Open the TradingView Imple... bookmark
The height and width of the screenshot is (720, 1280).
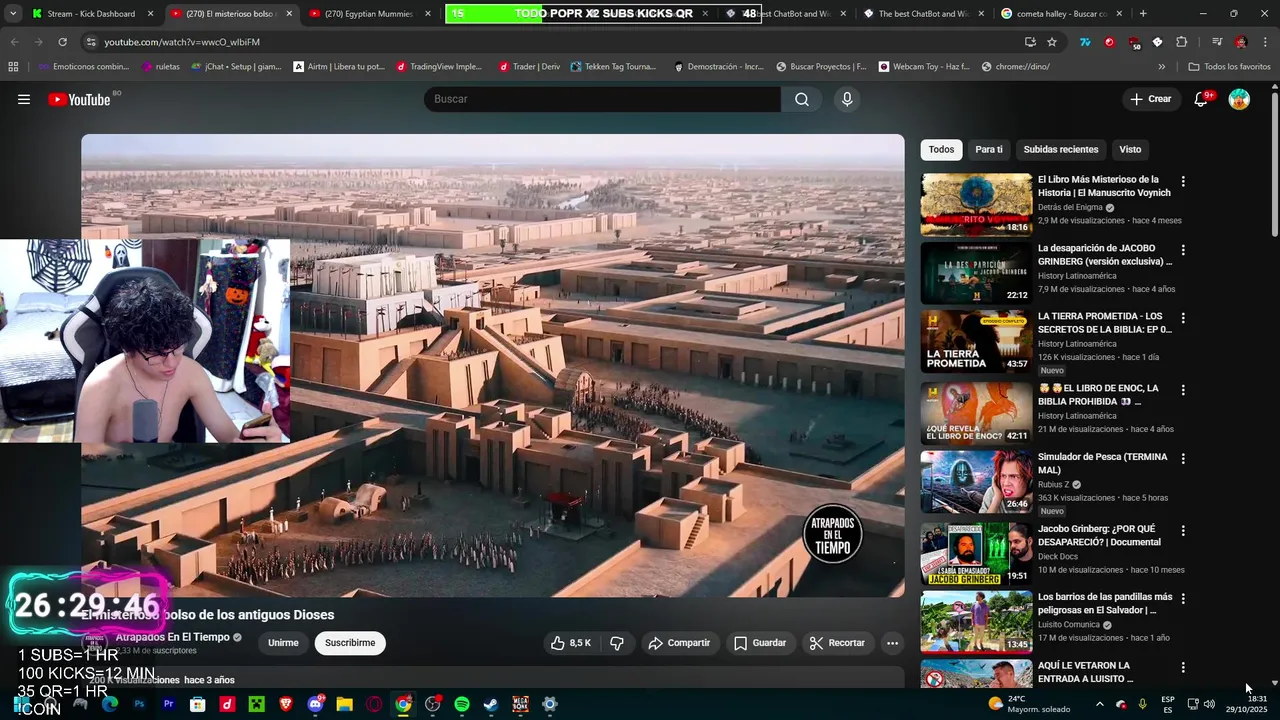pos(439,67)
